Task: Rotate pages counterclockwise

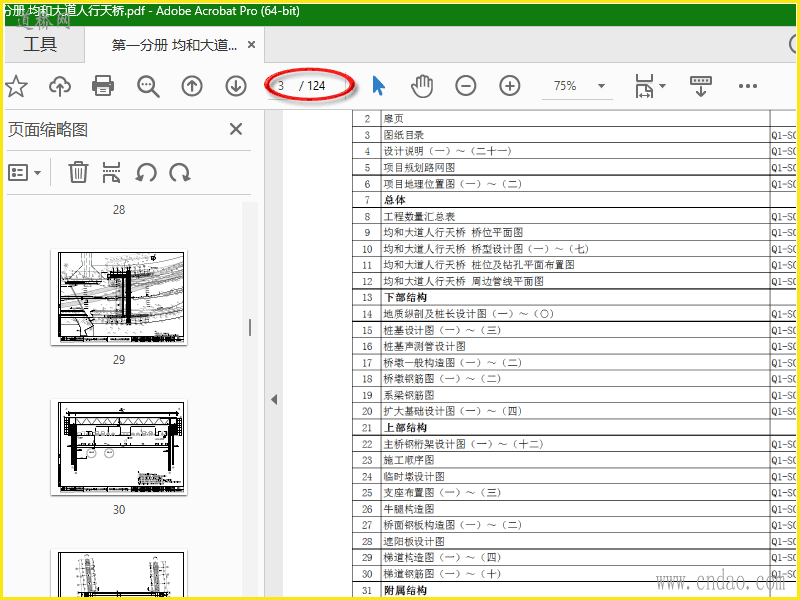Action: [146, 172]
